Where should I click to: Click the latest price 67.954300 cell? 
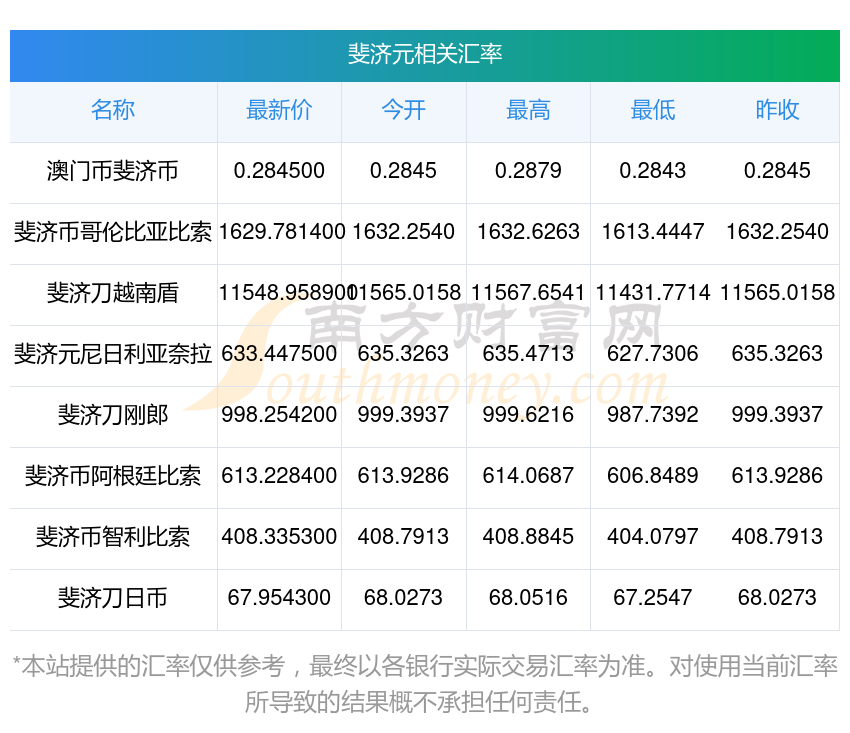tap(279, 598)
